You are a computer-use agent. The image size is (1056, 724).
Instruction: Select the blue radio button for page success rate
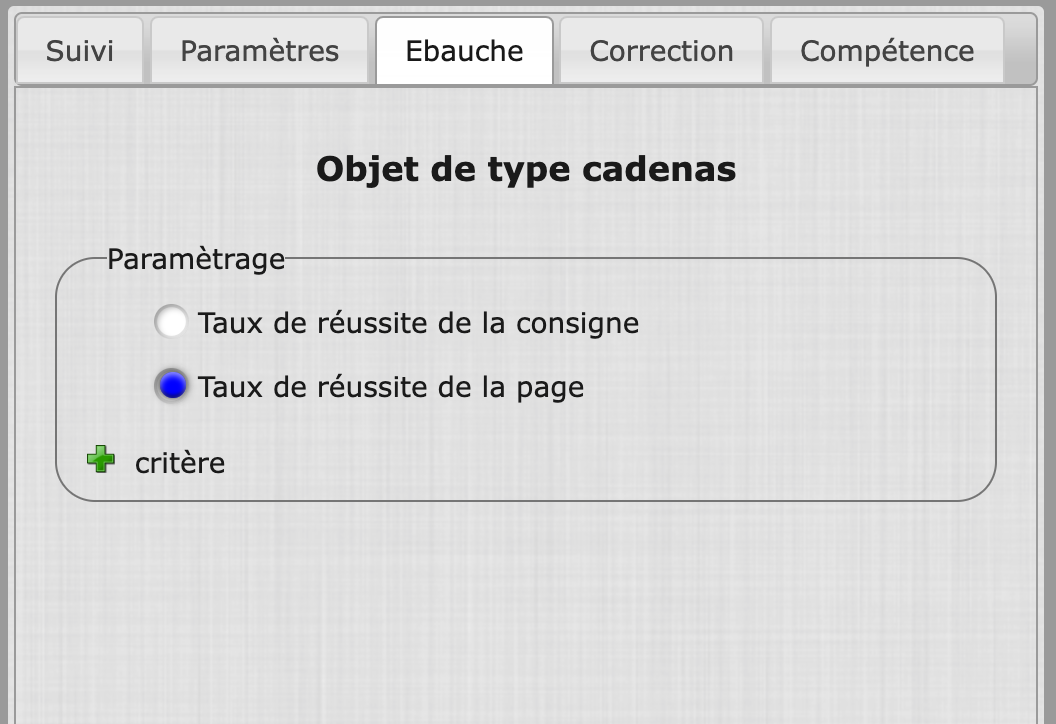(172, 386)
